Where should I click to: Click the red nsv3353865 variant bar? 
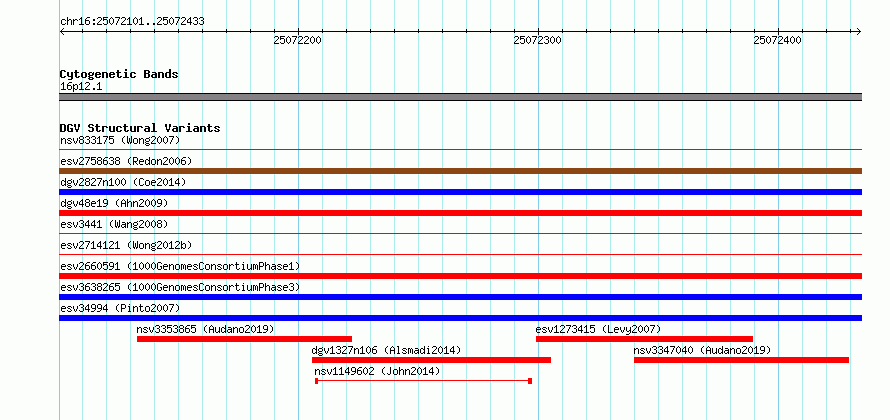pyautogui.click(x=244, y=339)
